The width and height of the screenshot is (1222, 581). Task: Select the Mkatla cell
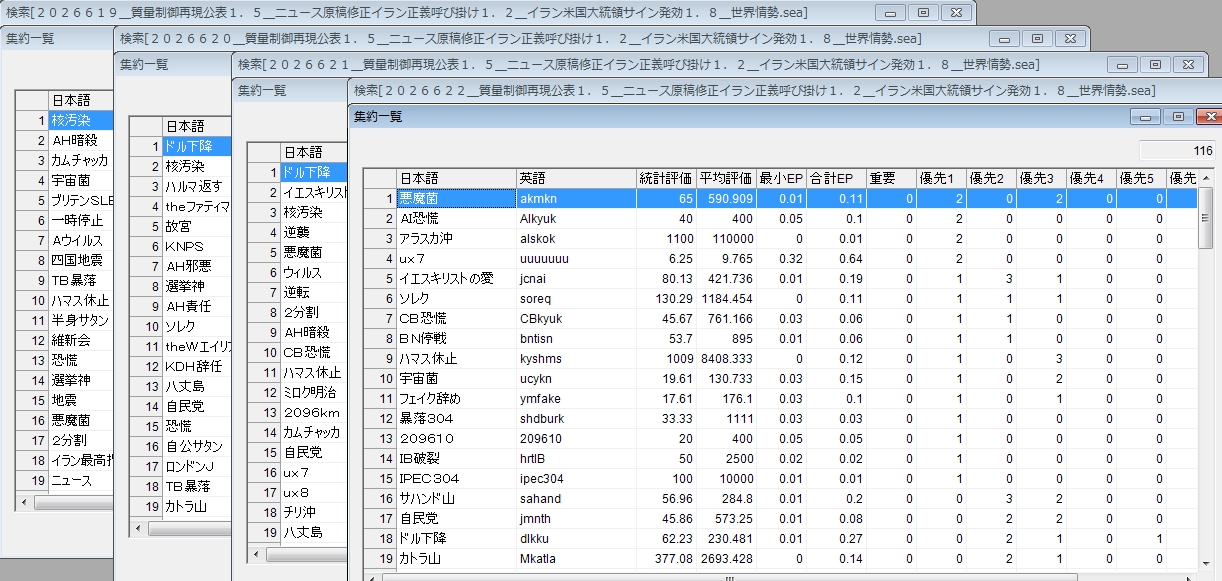coord(575,558)
